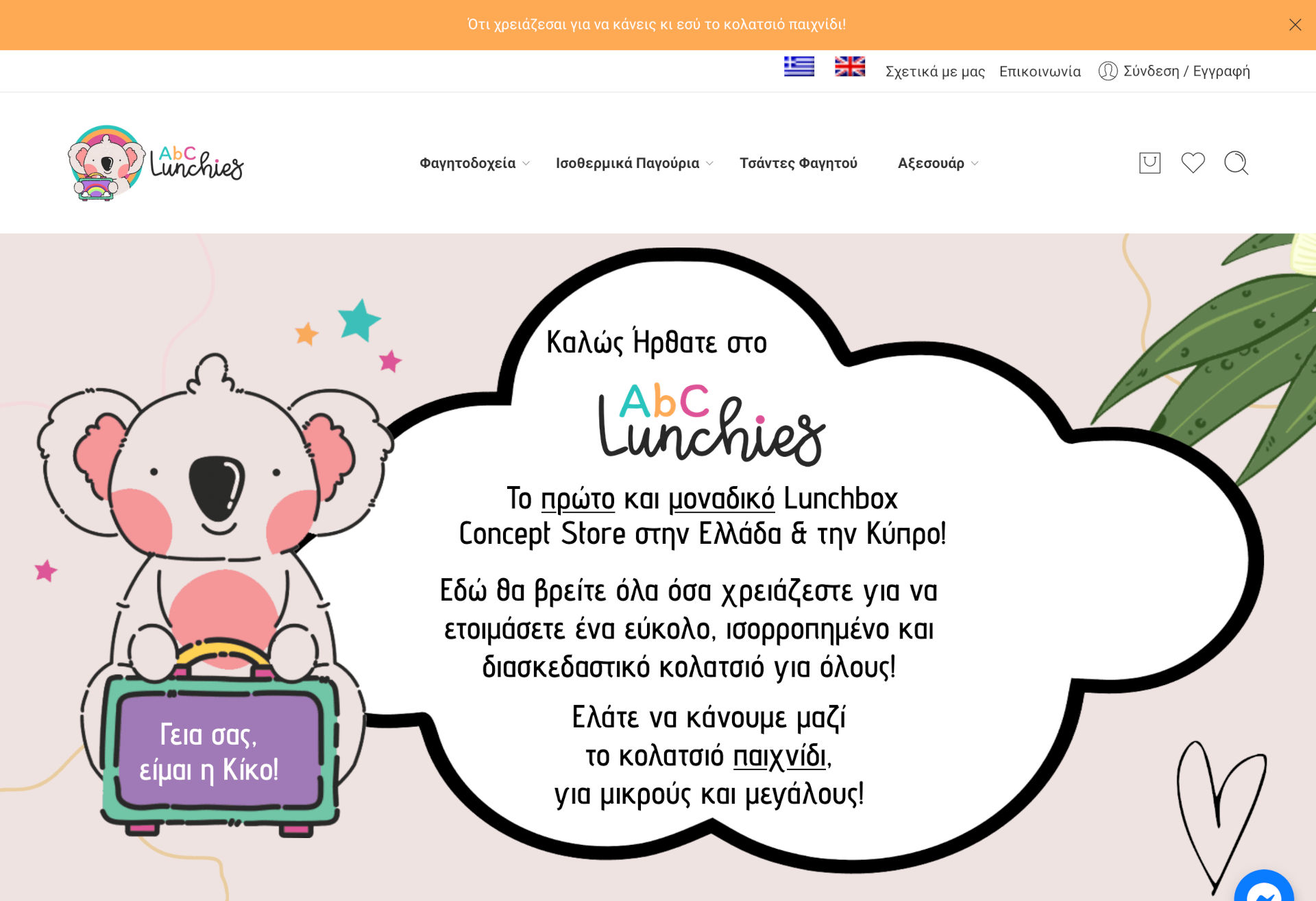Click the search magnifier icon
This screenshot has height=901, width=1316.
point(1236,163)
